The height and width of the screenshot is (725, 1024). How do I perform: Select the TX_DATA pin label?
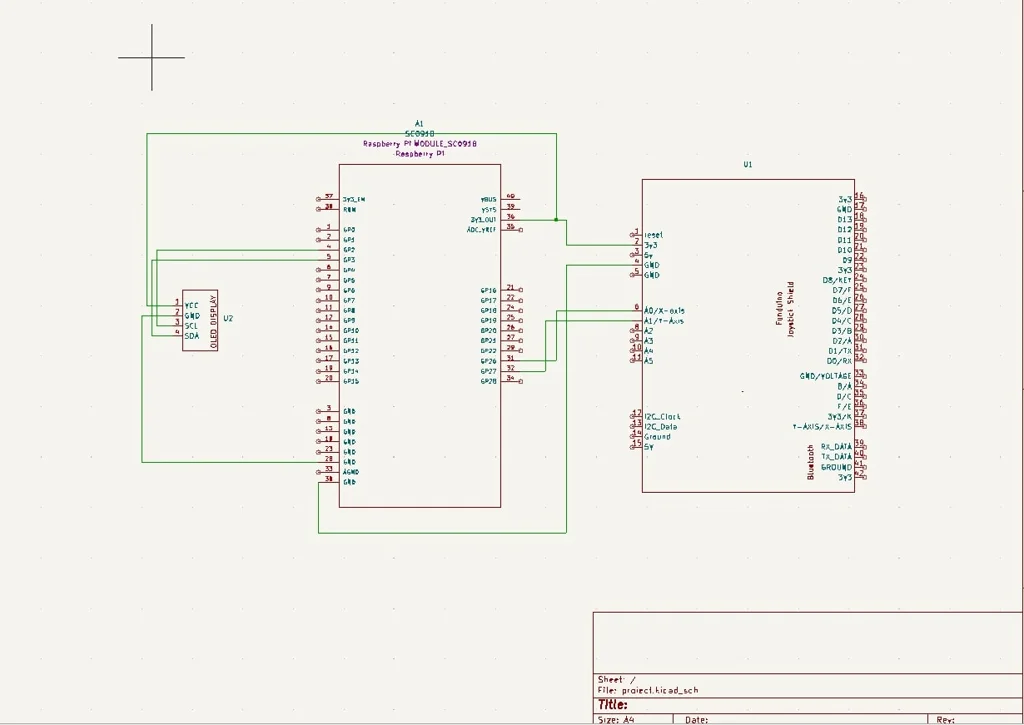[837, 457]
